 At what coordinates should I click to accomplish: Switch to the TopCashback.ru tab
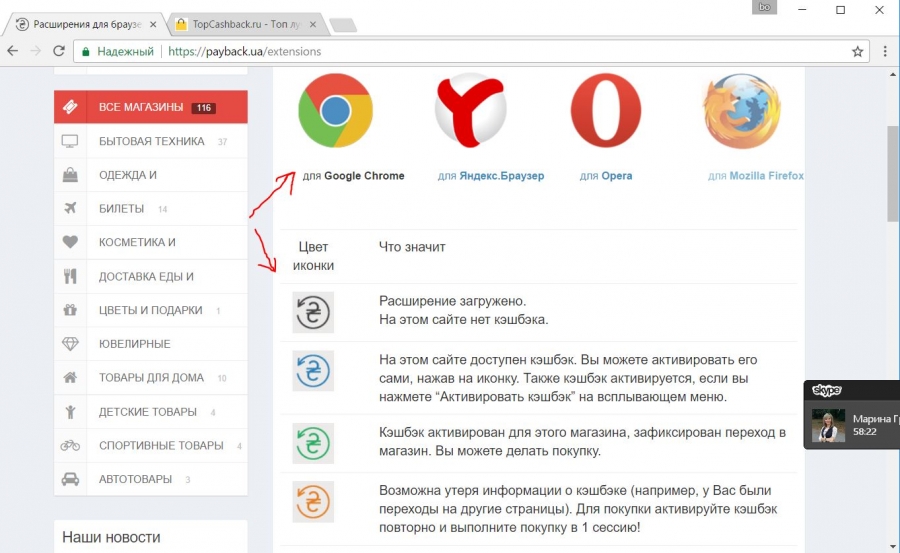pos(246,24)
